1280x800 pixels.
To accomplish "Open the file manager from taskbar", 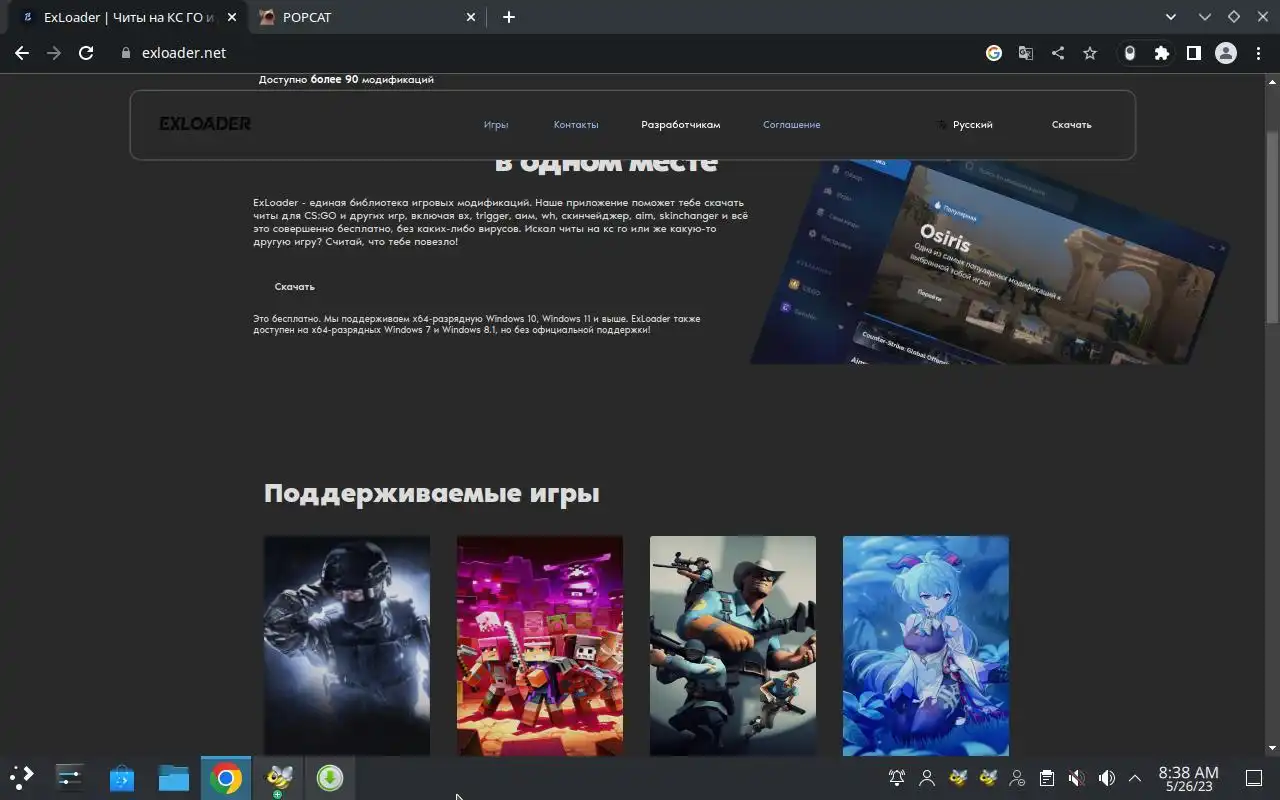I will coord(174,777).
